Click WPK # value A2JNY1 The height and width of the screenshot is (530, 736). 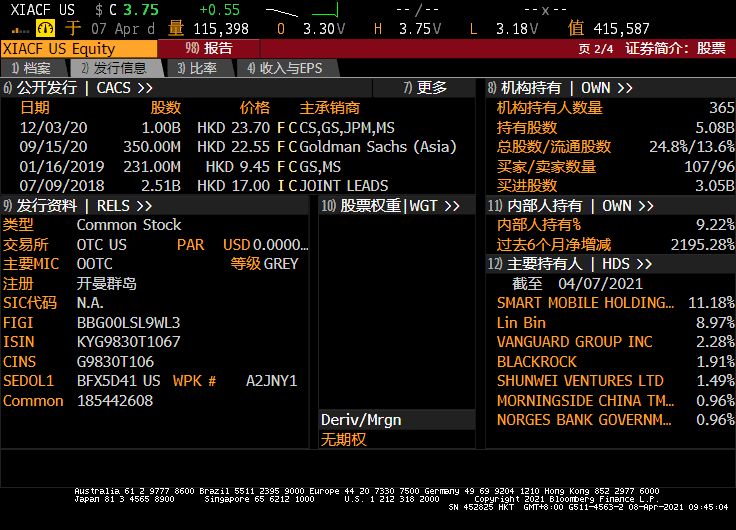tap(271, 381)
